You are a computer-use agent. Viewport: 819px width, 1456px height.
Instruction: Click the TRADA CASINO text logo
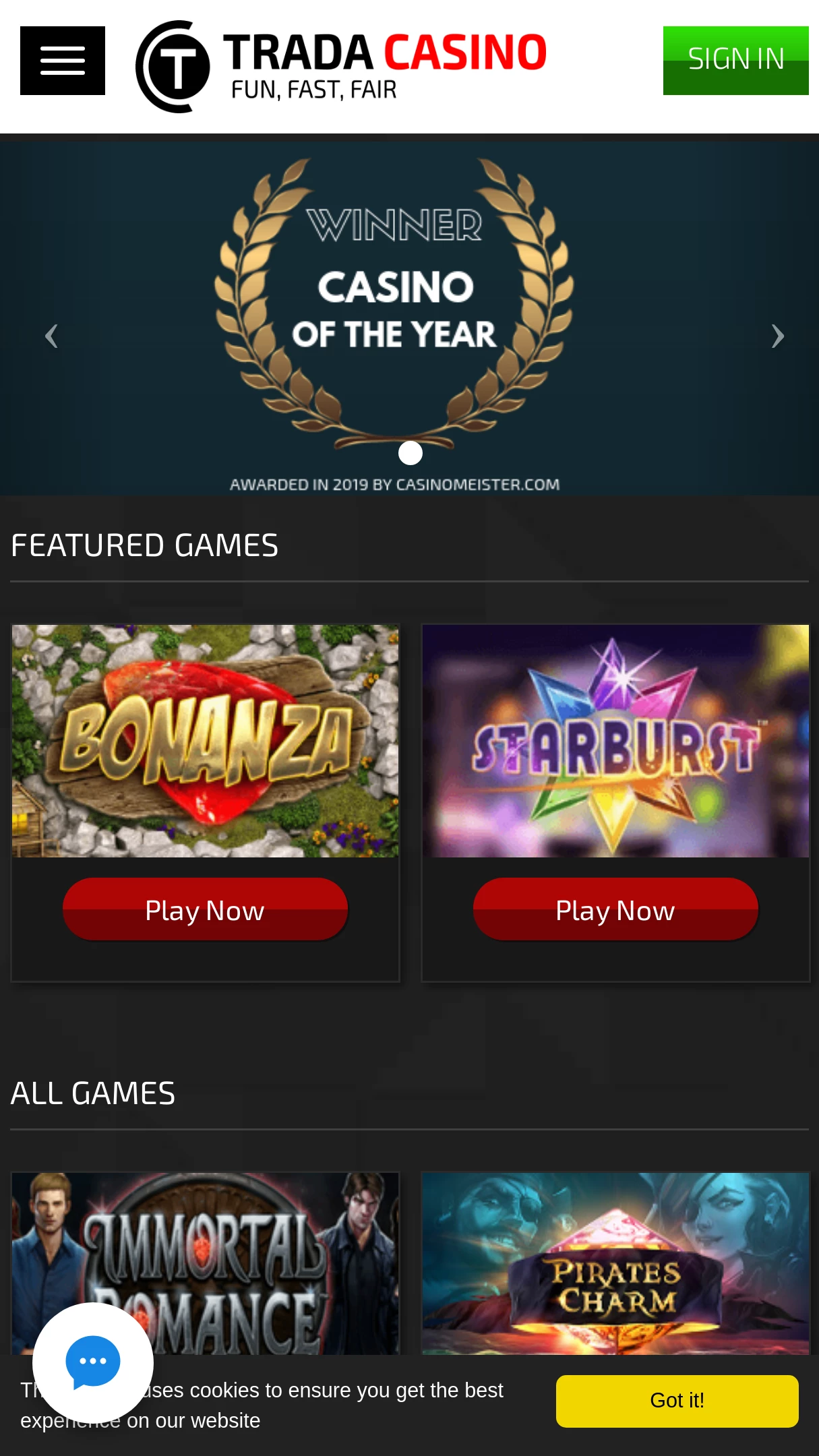[x=385, y=53]
